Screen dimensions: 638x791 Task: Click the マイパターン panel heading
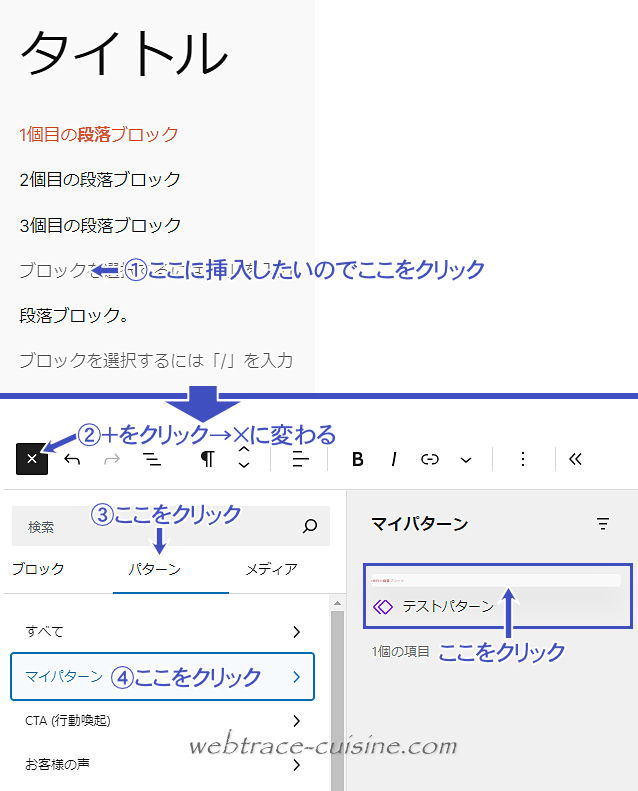point(420,524)
